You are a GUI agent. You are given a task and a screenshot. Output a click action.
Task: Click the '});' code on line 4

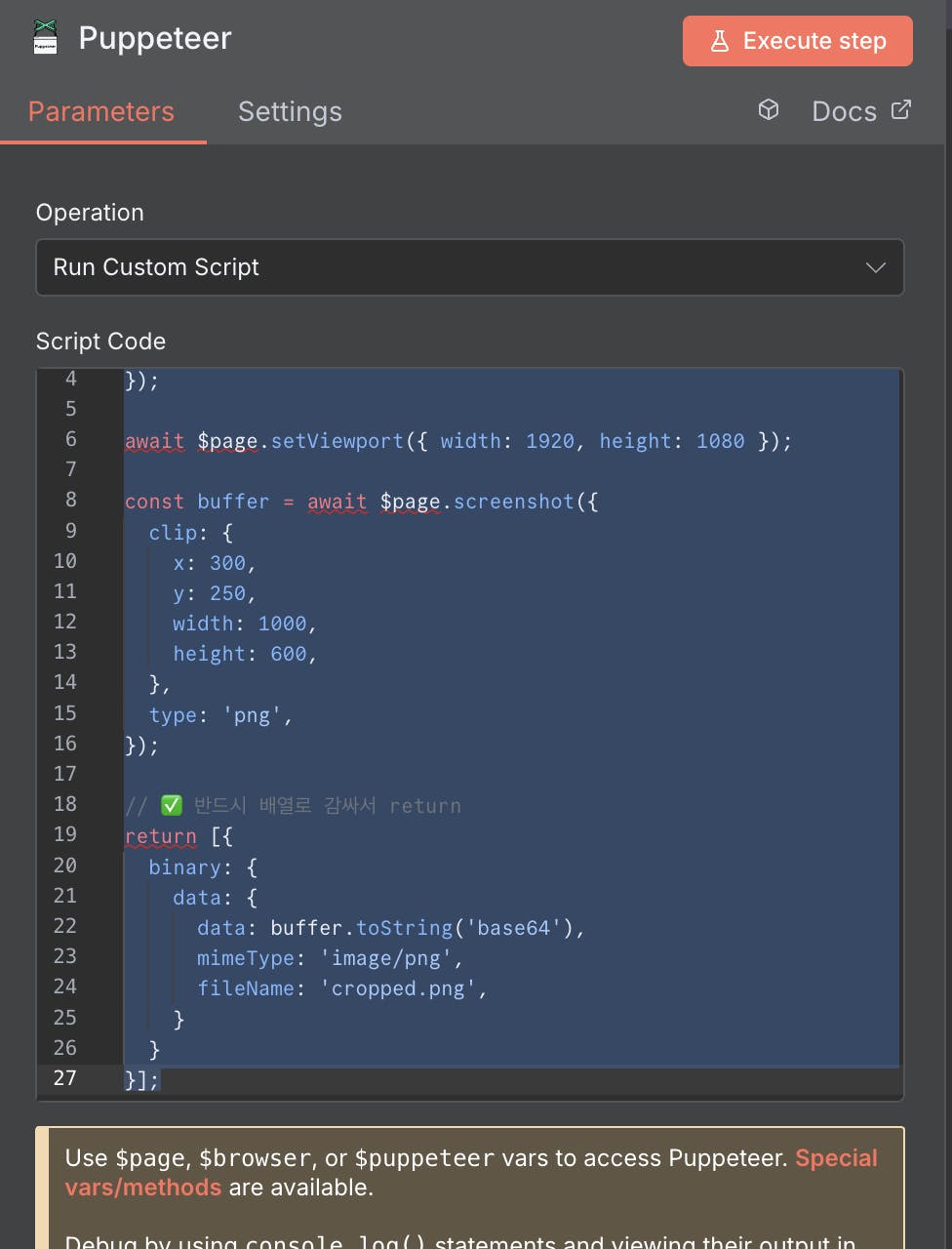tap(142, 381)
